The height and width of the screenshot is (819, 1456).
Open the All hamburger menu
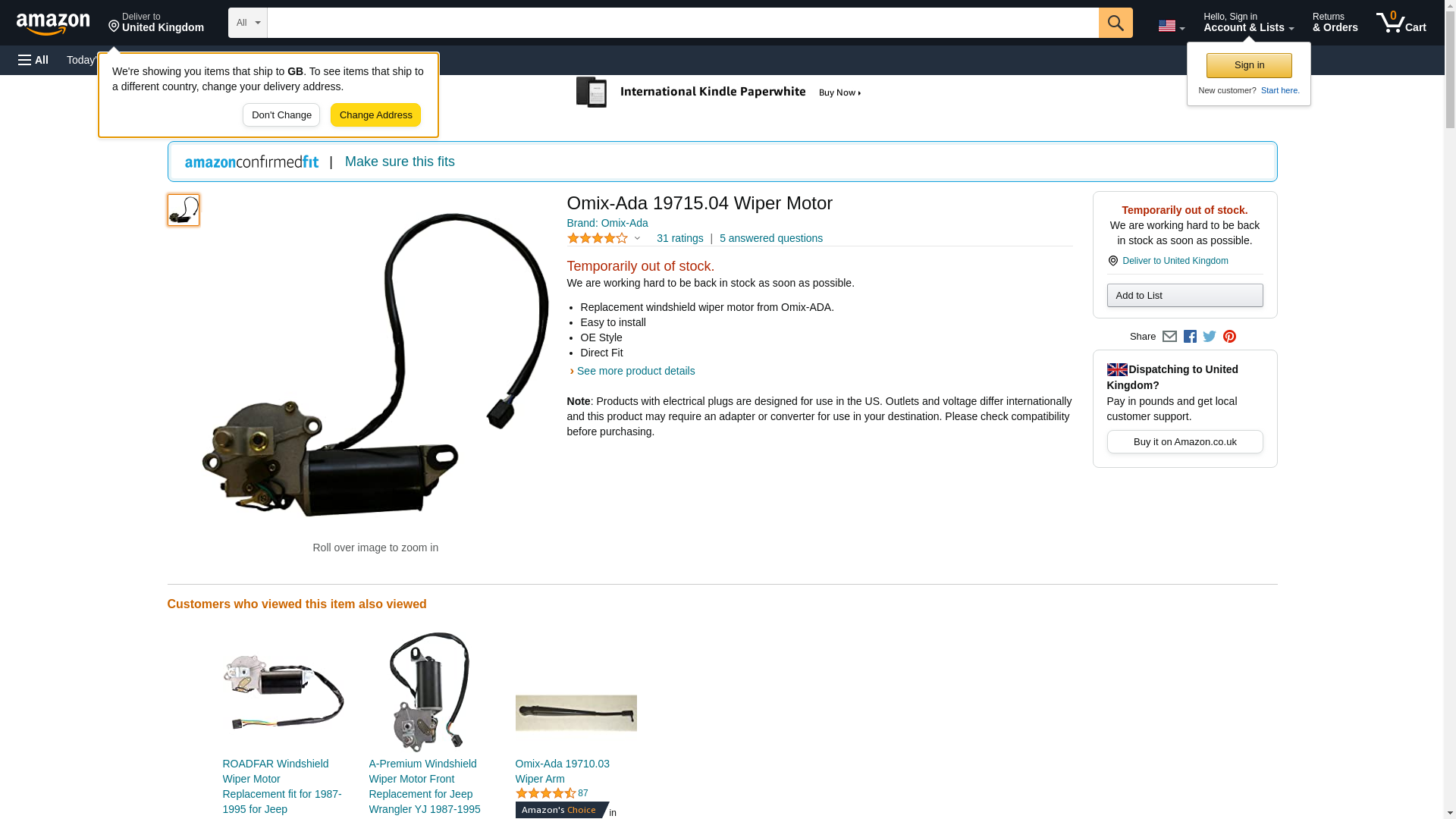[x=33, y=60]
